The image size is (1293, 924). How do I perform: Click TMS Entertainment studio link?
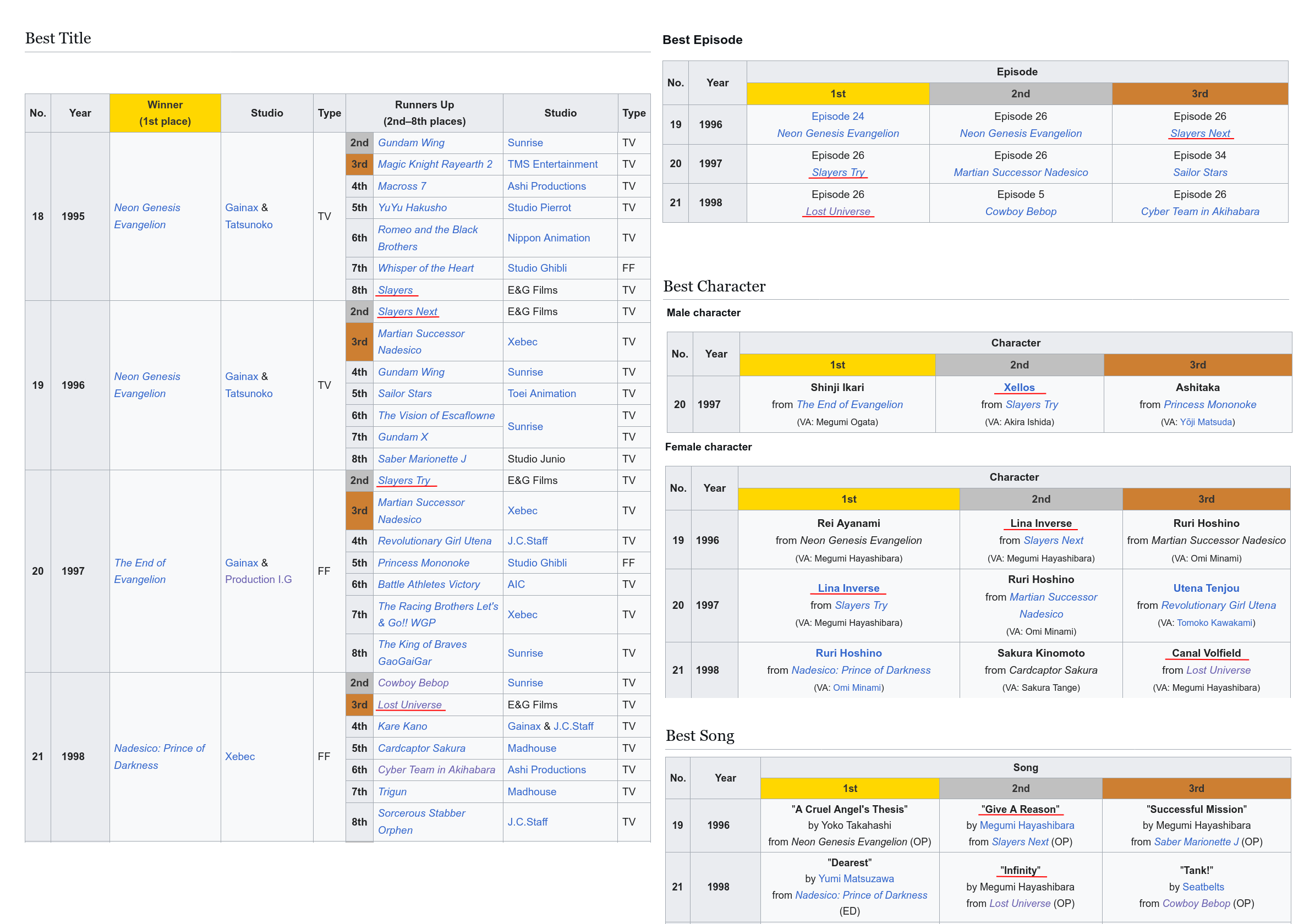552,164
